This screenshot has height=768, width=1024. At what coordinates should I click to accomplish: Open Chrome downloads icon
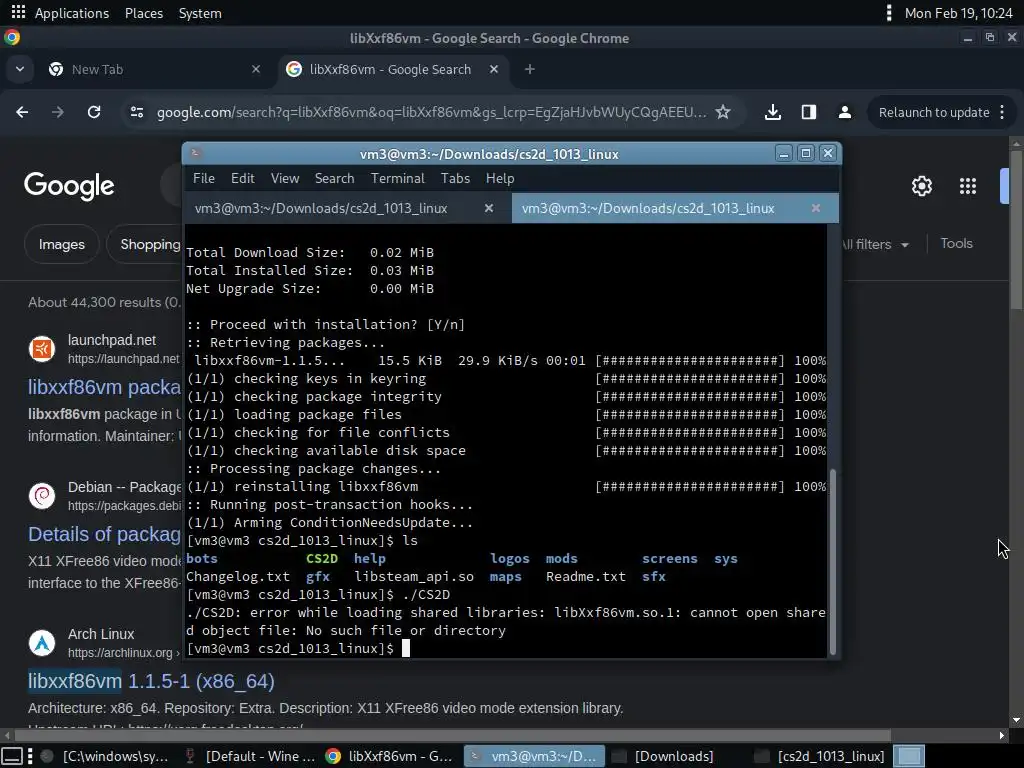click(773, 112)
